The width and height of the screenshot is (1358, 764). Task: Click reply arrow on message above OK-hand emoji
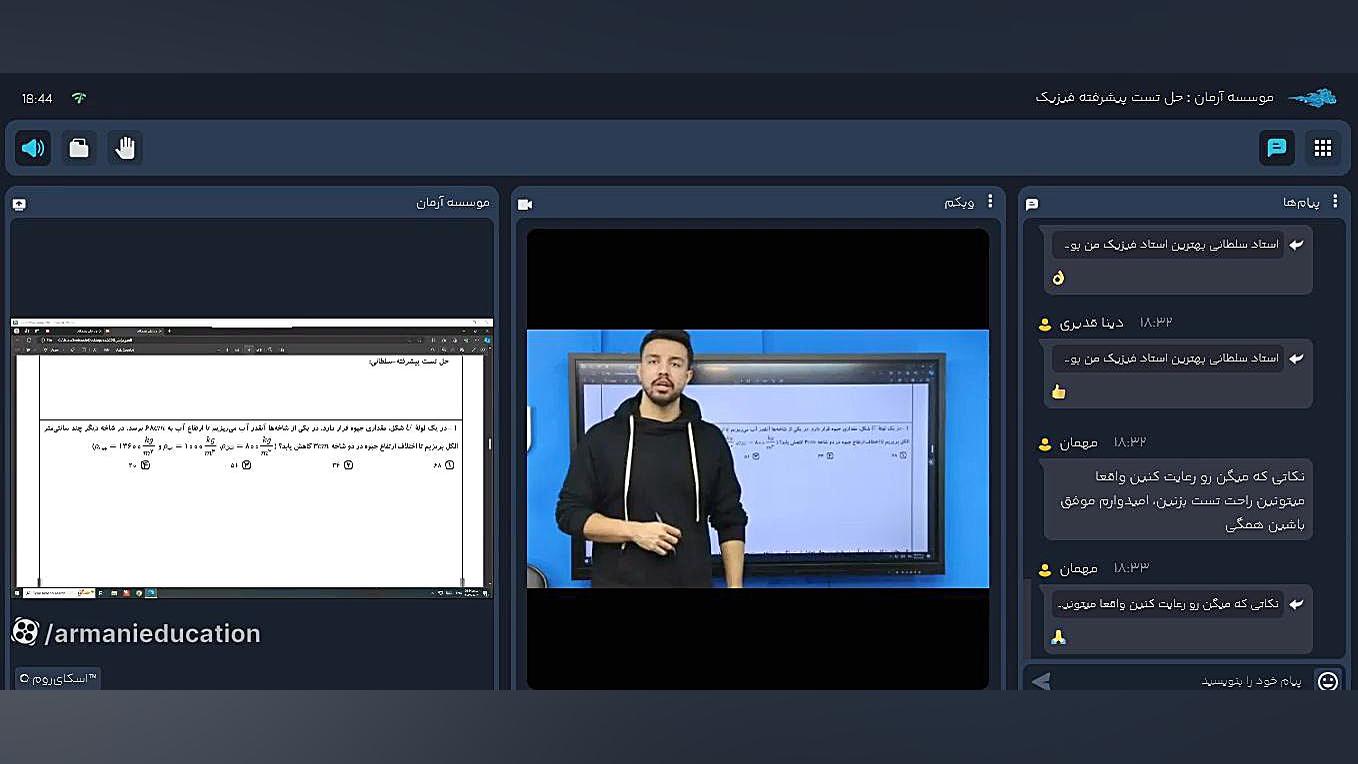tap(1296, 245)
